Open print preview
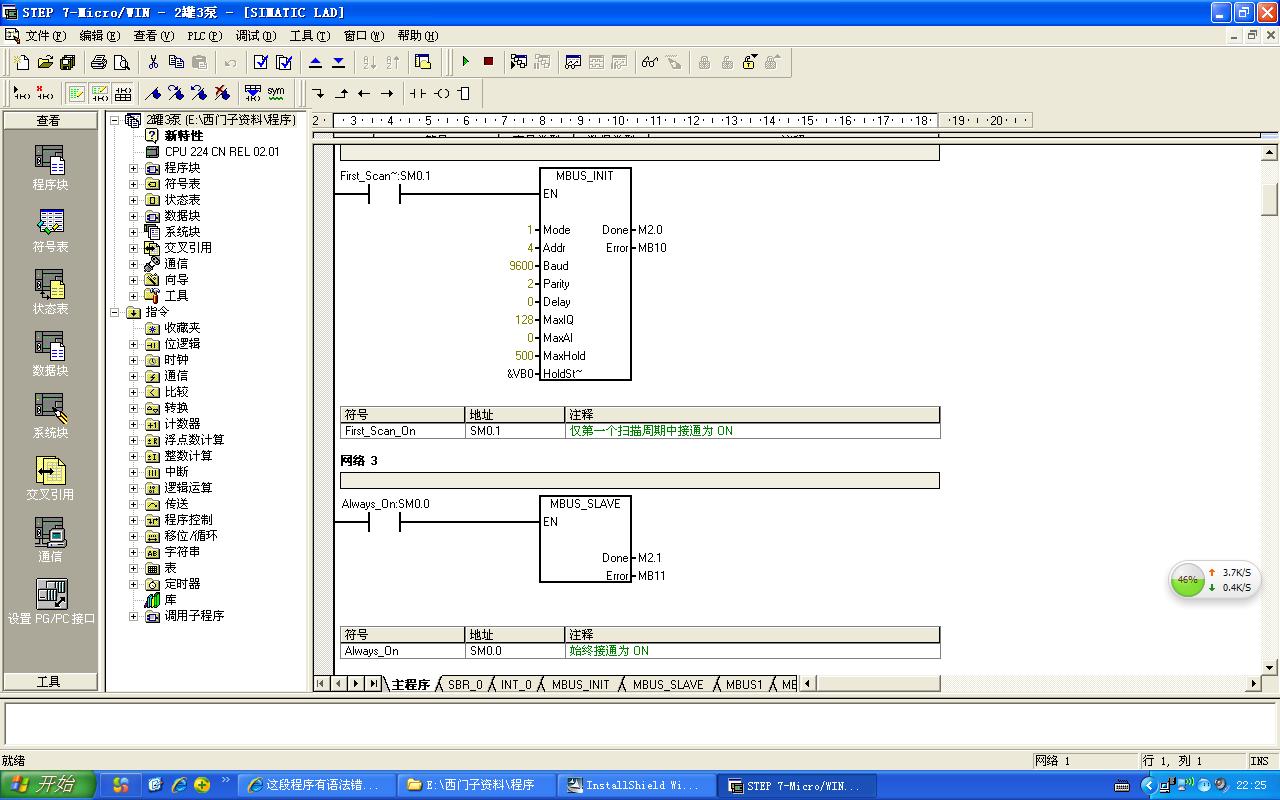The height and width of the screenshot is (800, 1280). click(x=122, y=62)
